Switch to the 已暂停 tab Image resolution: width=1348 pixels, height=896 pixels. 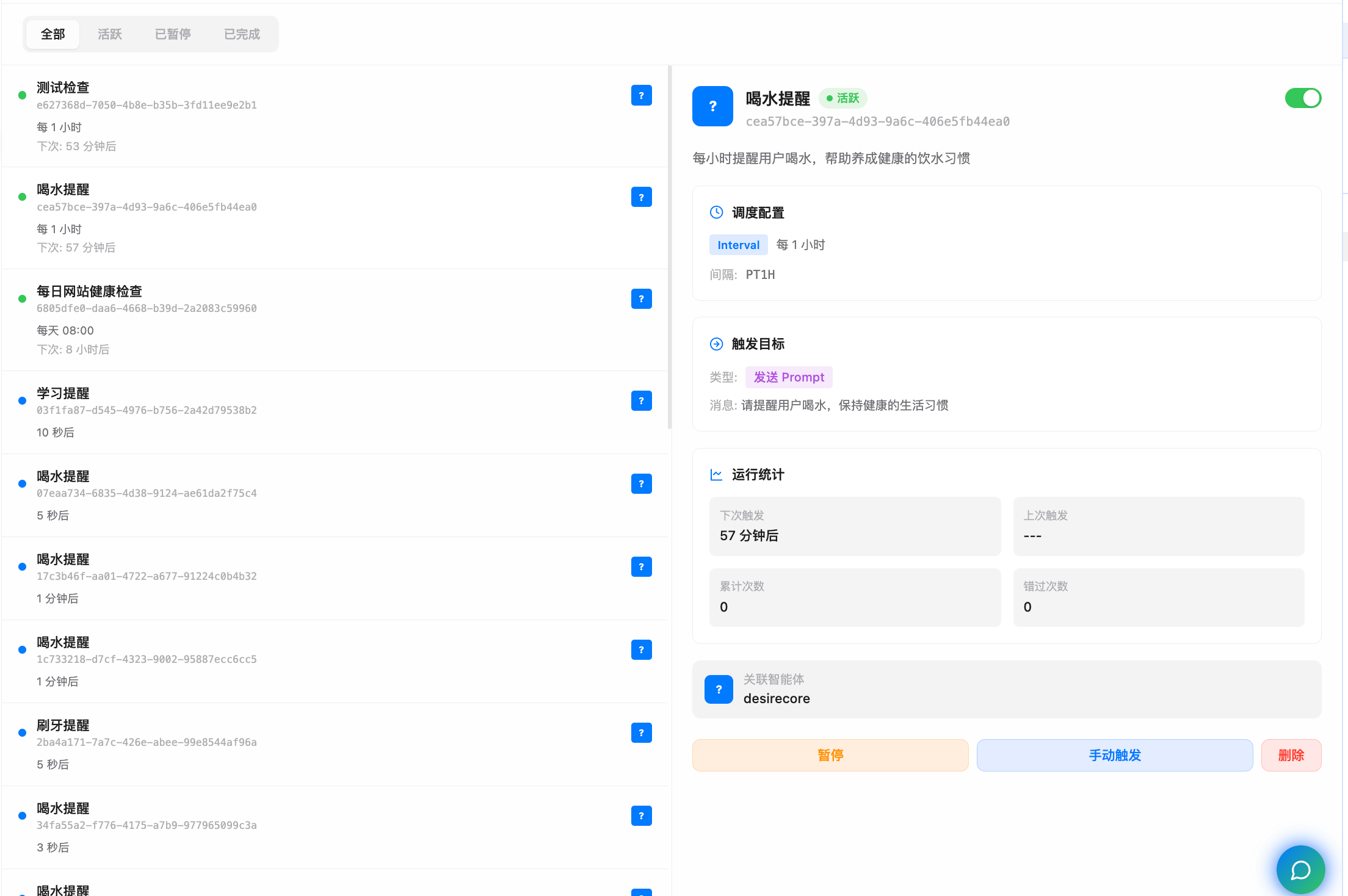173,34
